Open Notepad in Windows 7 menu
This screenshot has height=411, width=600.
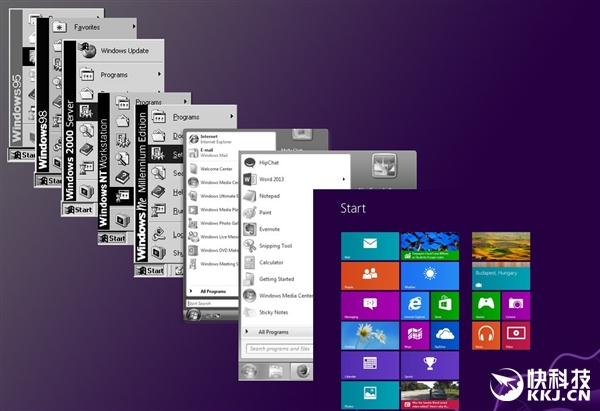point(277,196)
